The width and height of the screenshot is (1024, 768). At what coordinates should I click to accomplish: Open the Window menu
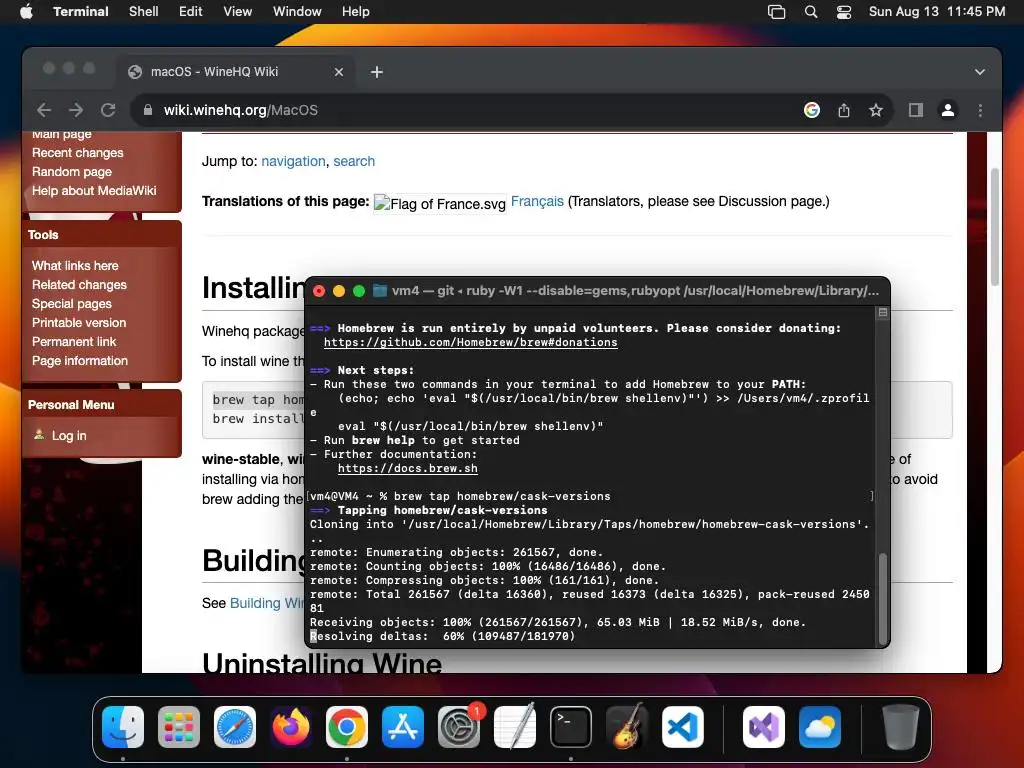[296, 12]
